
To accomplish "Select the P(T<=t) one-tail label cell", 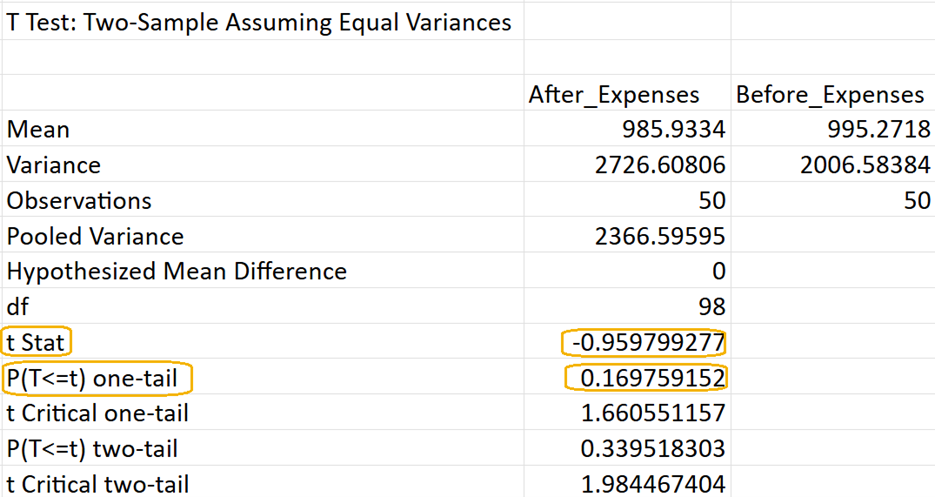I will [96, 378].
